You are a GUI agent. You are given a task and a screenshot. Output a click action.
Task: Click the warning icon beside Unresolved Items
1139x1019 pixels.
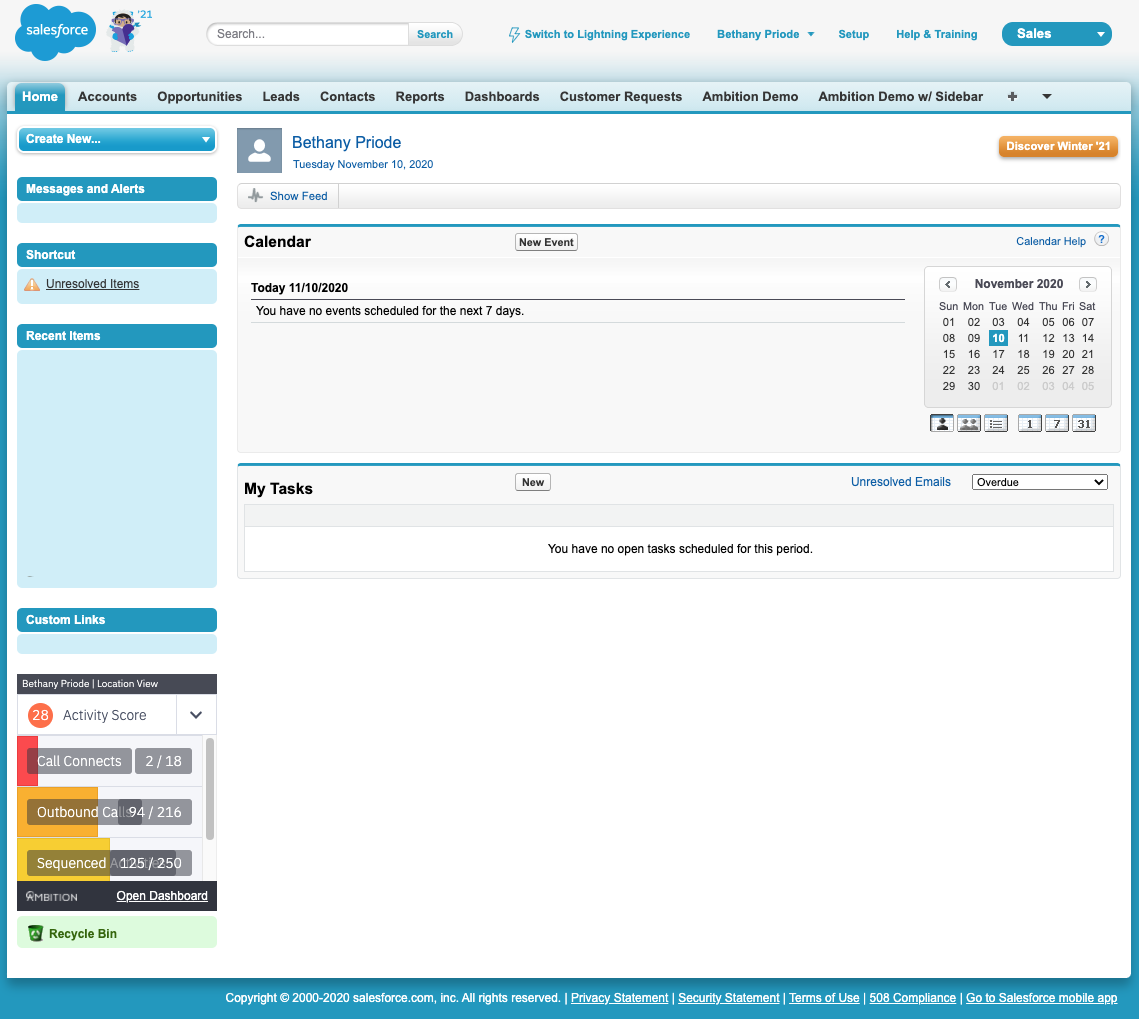pyautogui.click(x=32, y=284)
